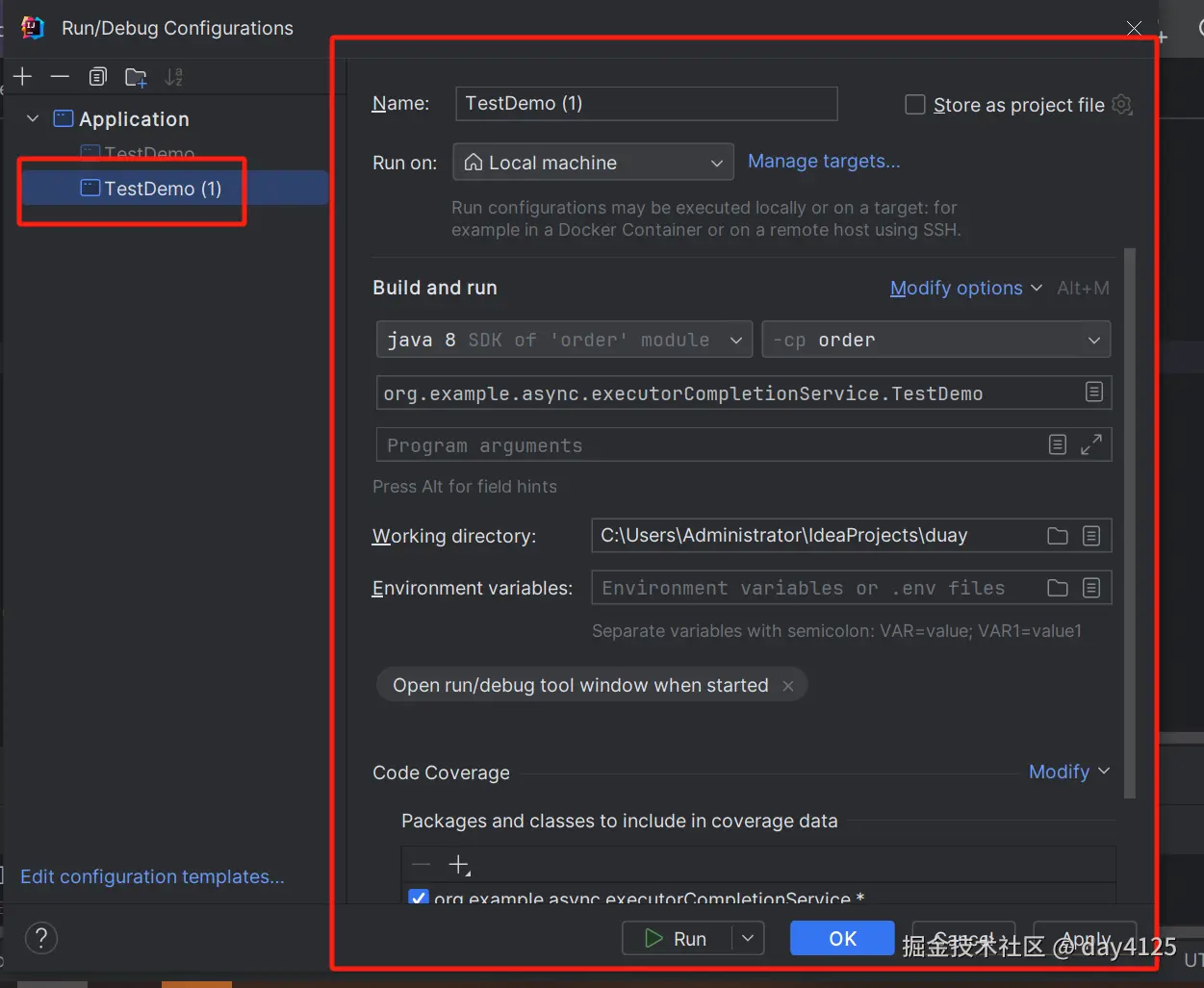
Task: Browse main class list icon
Action: 1093,392
